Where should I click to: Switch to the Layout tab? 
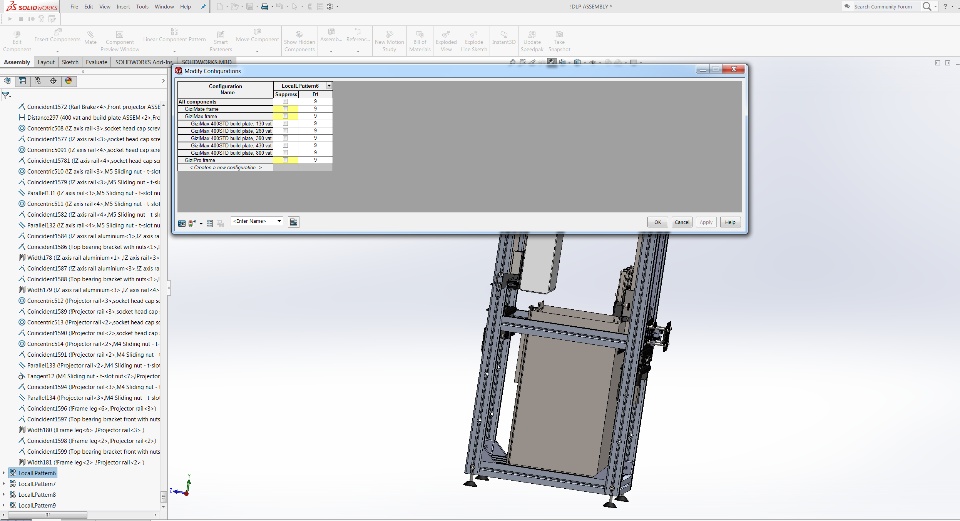tap(46, 62)
